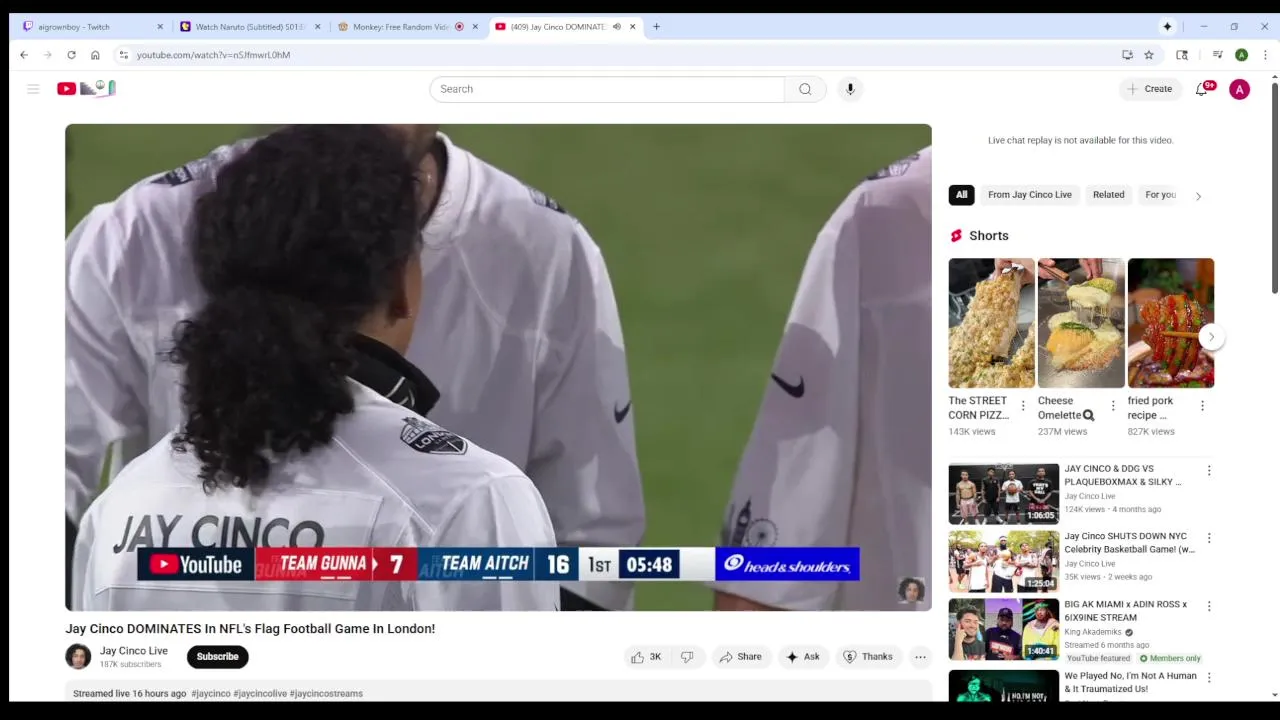1280x720 pixels.
Task: Open the YouTube guide hamburger menu
Action: [x=33, y=89]
